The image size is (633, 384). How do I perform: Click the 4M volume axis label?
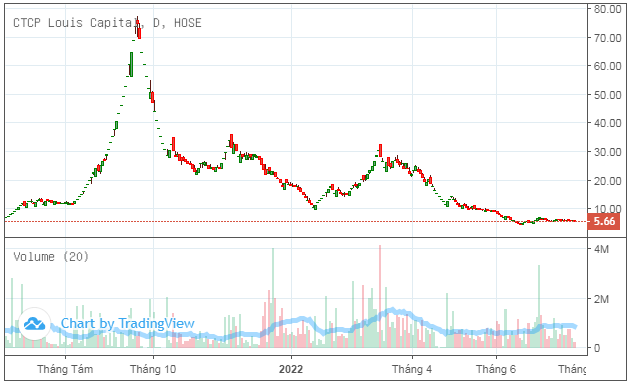[601, 249]
